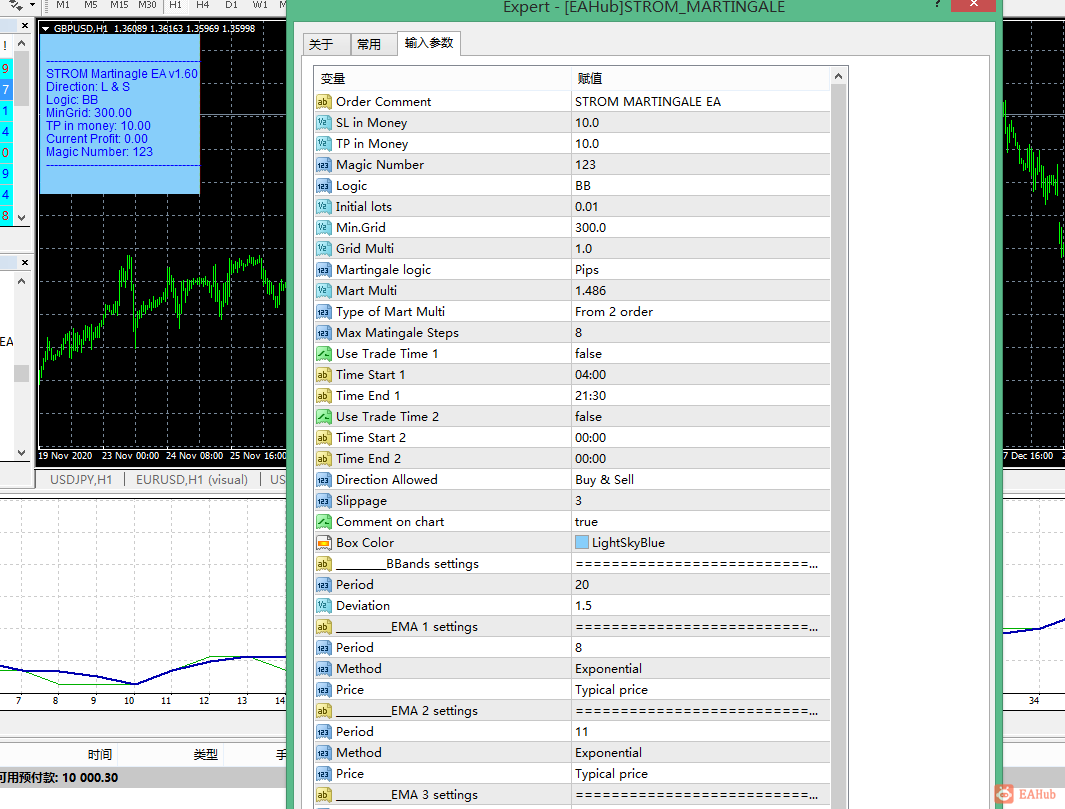Toggle Use Trade Time 1 false value
The width and height of the screenshot is (1065, 809).
click(700, 354)
